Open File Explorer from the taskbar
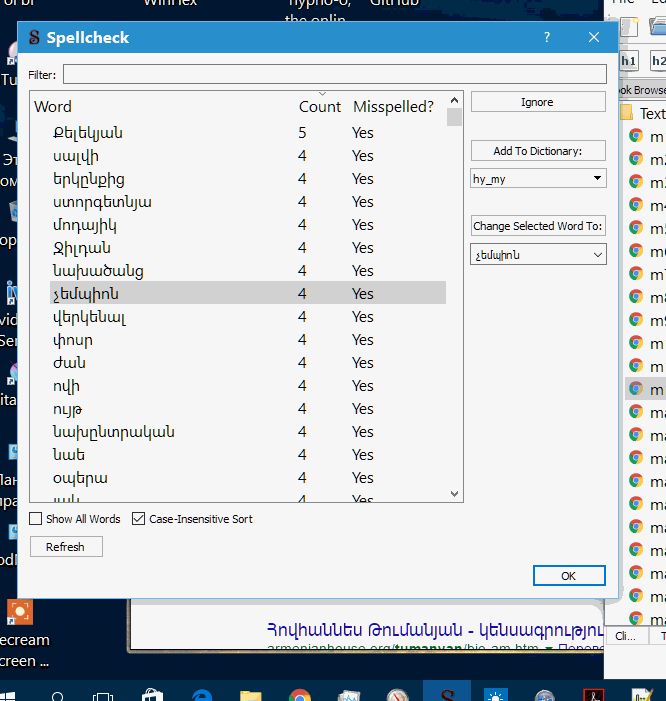This screenshot has height=701, width=666. point(250,696)
